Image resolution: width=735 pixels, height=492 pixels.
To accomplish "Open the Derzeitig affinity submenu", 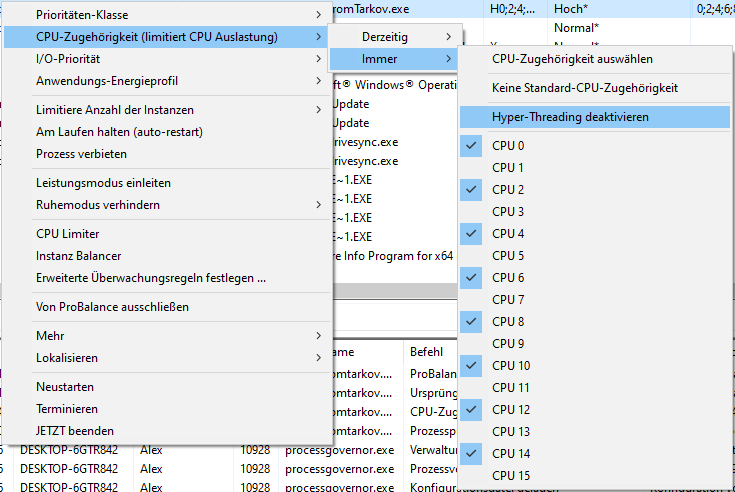I will pos(394,37).
